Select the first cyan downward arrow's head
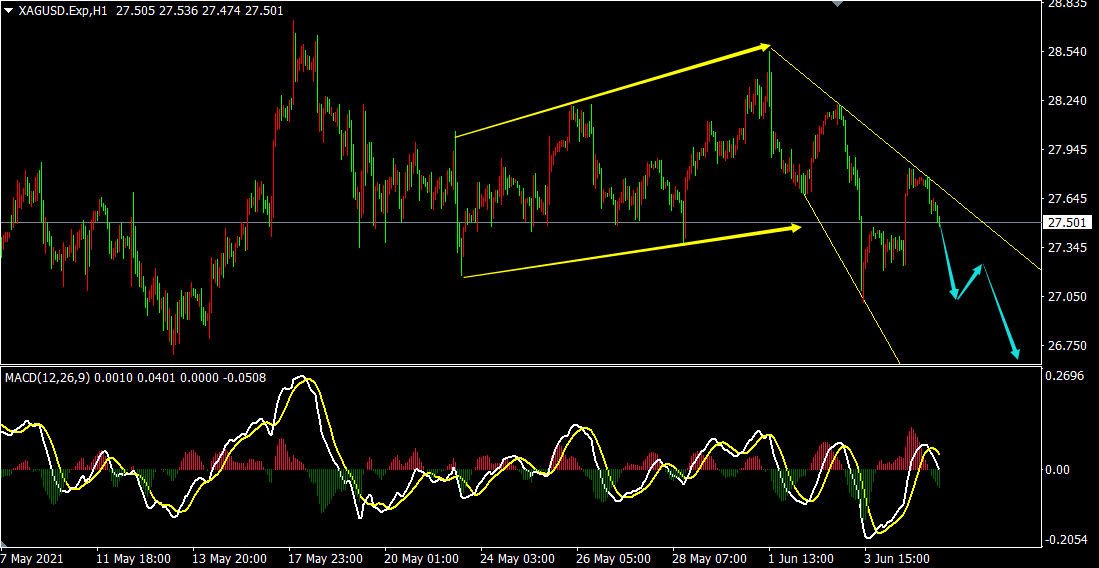The image size is (1099, 568). (x=955, y=295)
